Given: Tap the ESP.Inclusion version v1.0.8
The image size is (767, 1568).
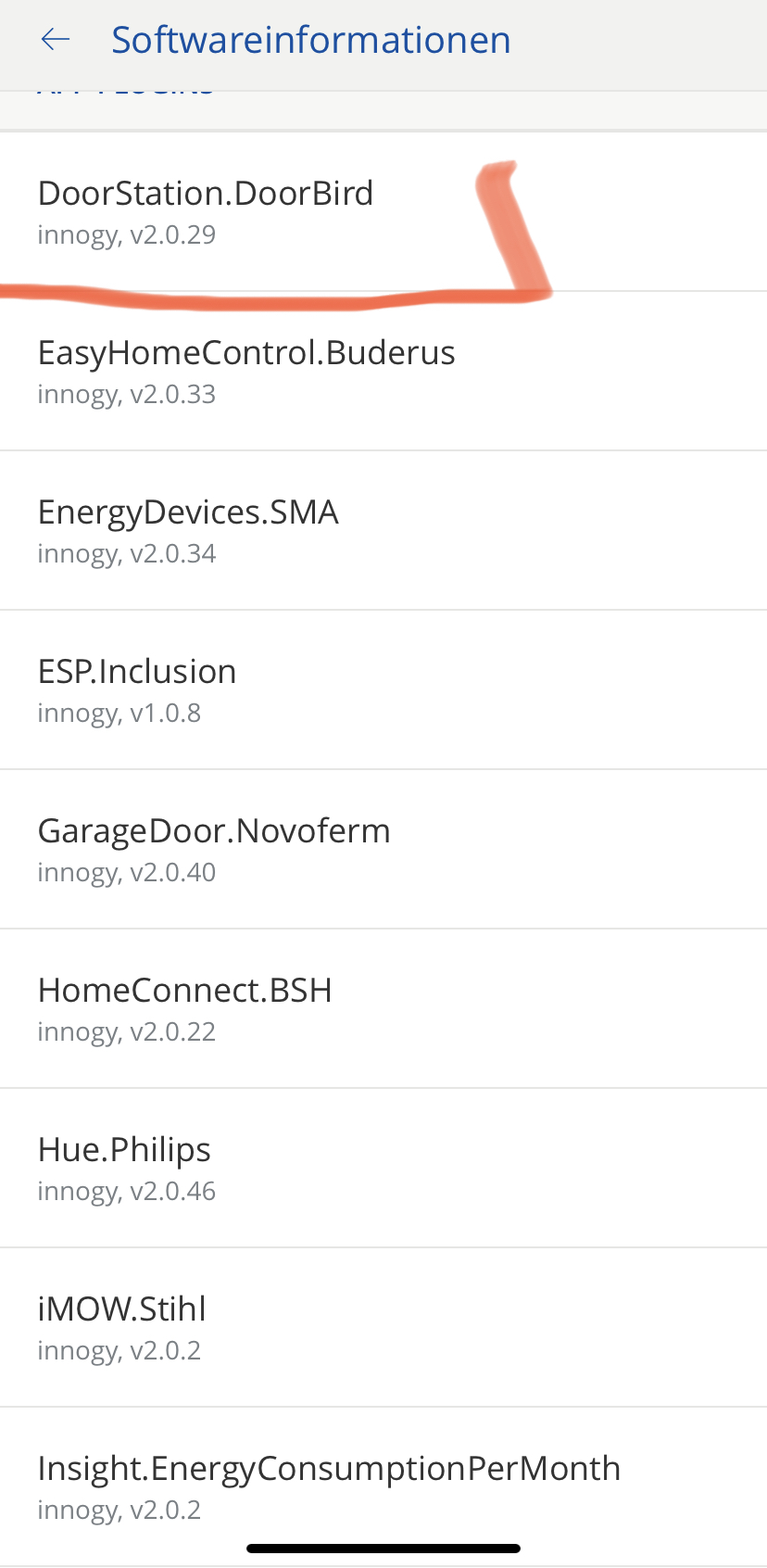Looking at the screenshot, I should (119, 714).
